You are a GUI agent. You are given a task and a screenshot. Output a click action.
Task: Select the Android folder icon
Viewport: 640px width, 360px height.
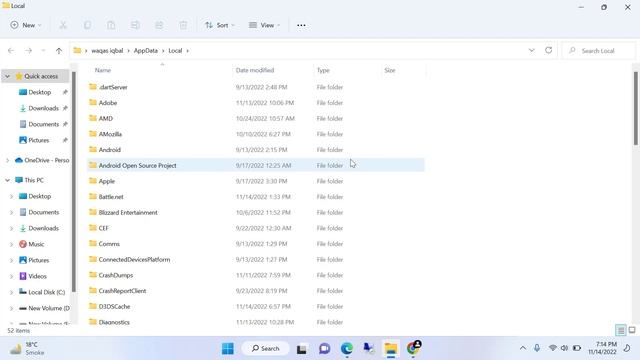coord(93,149)
